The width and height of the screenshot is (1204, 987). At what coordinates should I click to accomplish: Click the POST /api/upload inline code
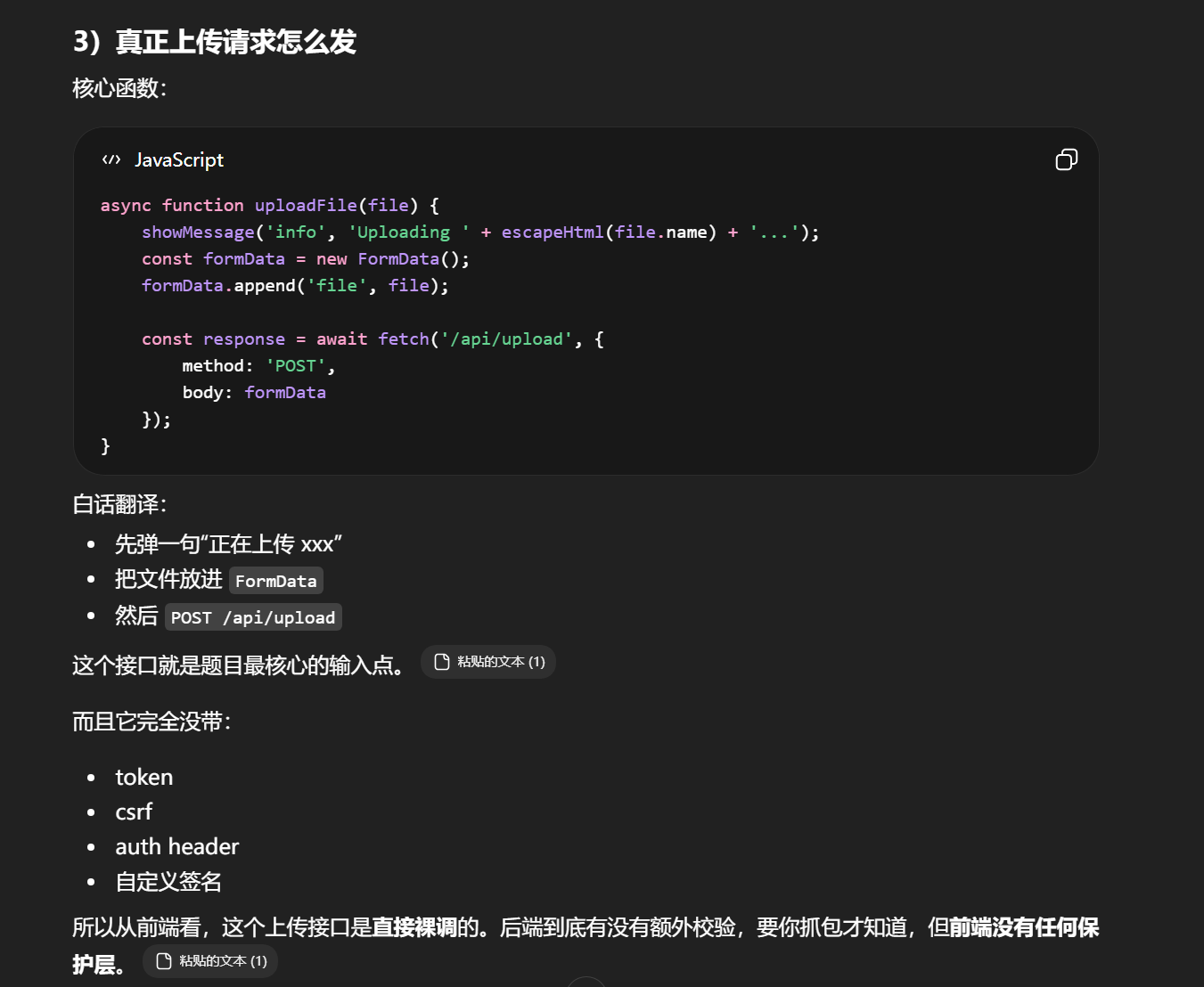[253, 617]
